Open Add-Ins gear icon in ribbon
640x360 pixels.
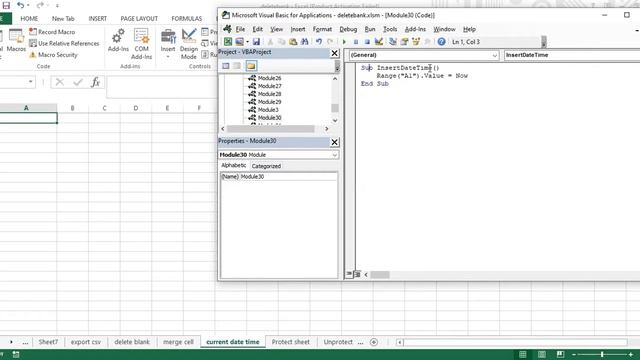point(118,40)
